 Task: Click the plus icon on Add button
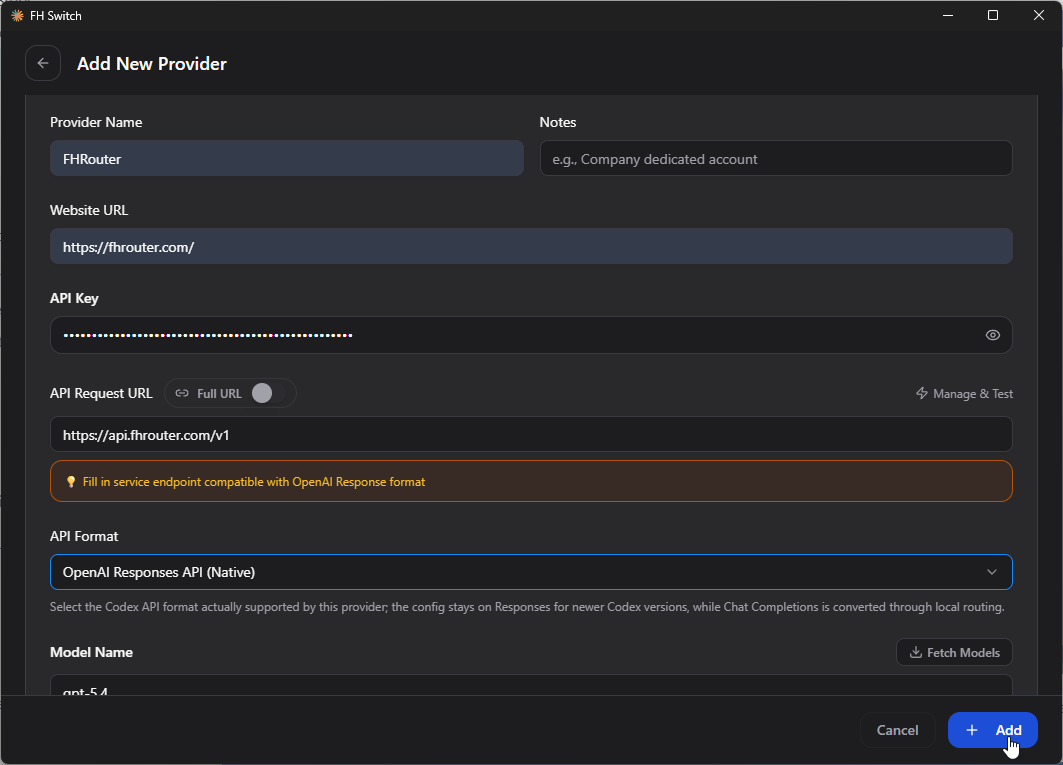point(971,730)
